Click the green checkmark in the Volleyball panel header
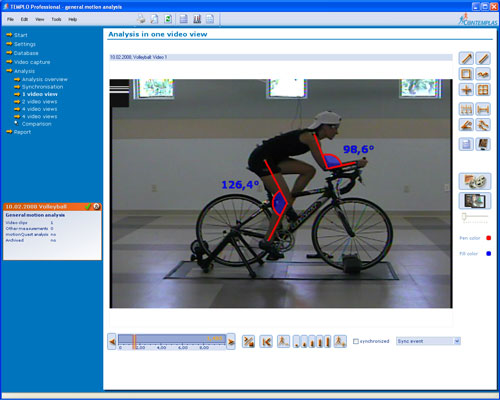Viewport: 500px width, 400px height. (x=88, y=207)
